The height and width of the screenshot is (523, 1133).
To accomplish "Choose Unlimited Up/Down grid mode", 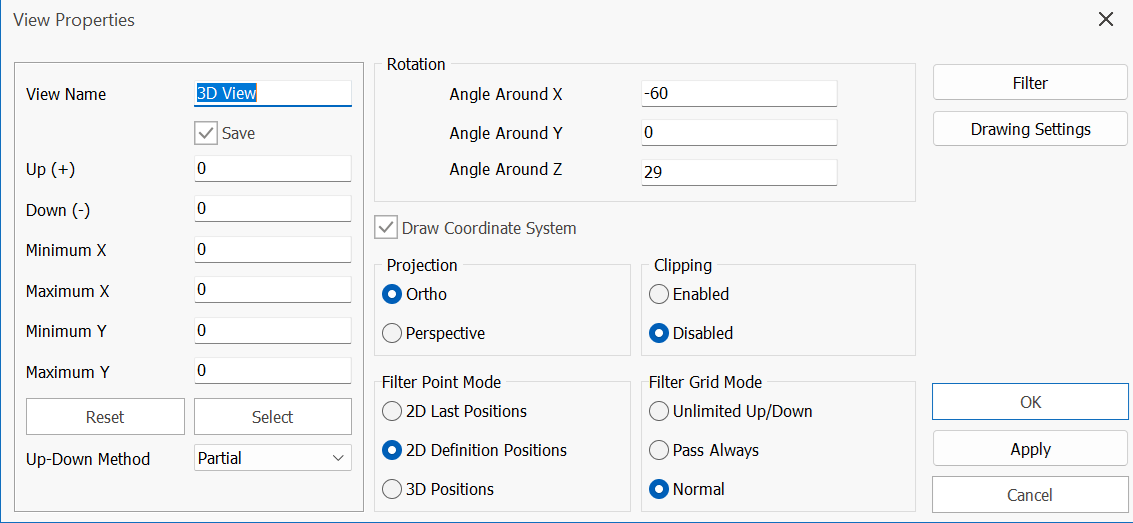I will (x=659, y=411).
